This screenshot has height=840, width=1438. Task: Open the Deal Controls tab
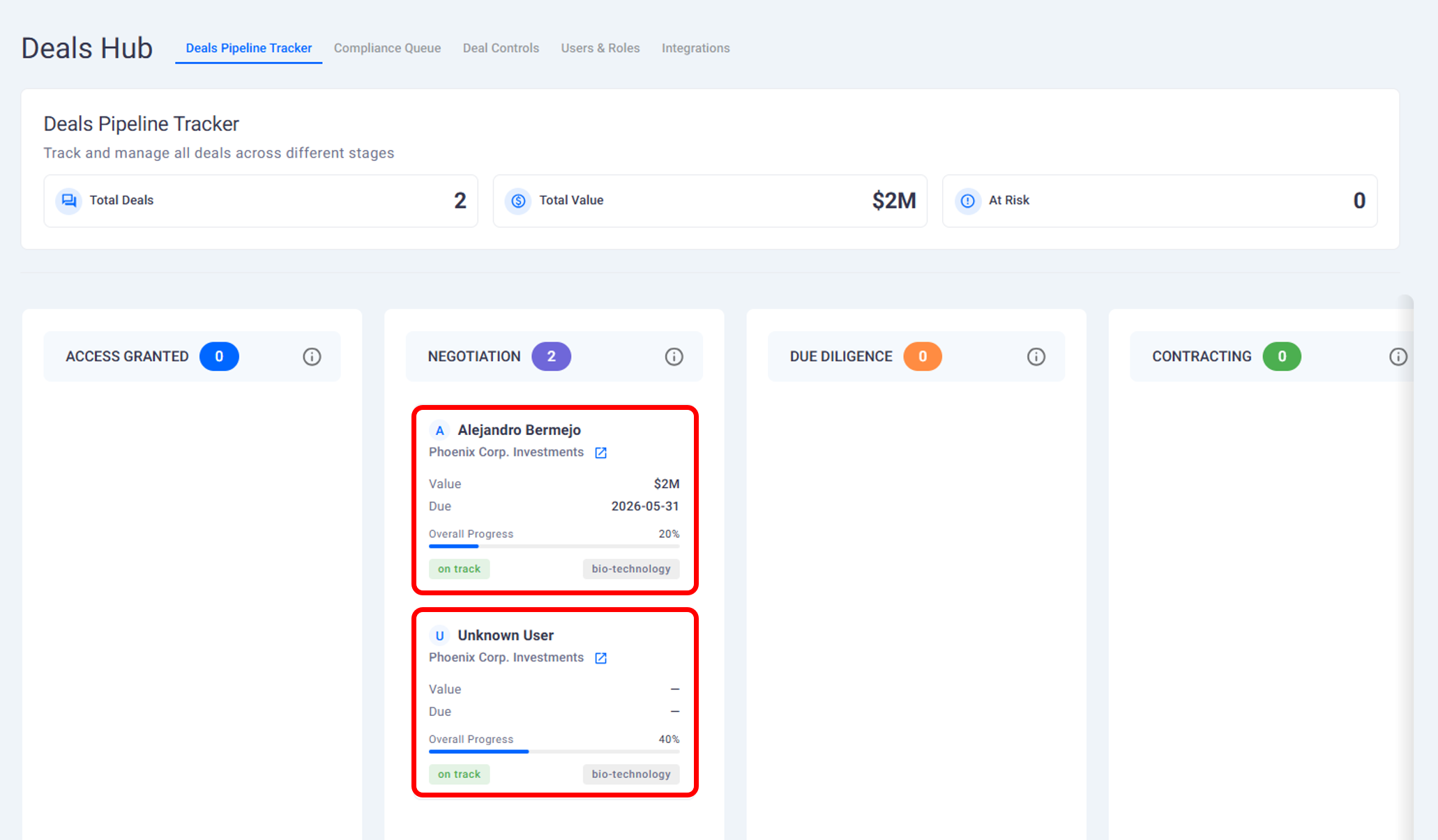501,48
